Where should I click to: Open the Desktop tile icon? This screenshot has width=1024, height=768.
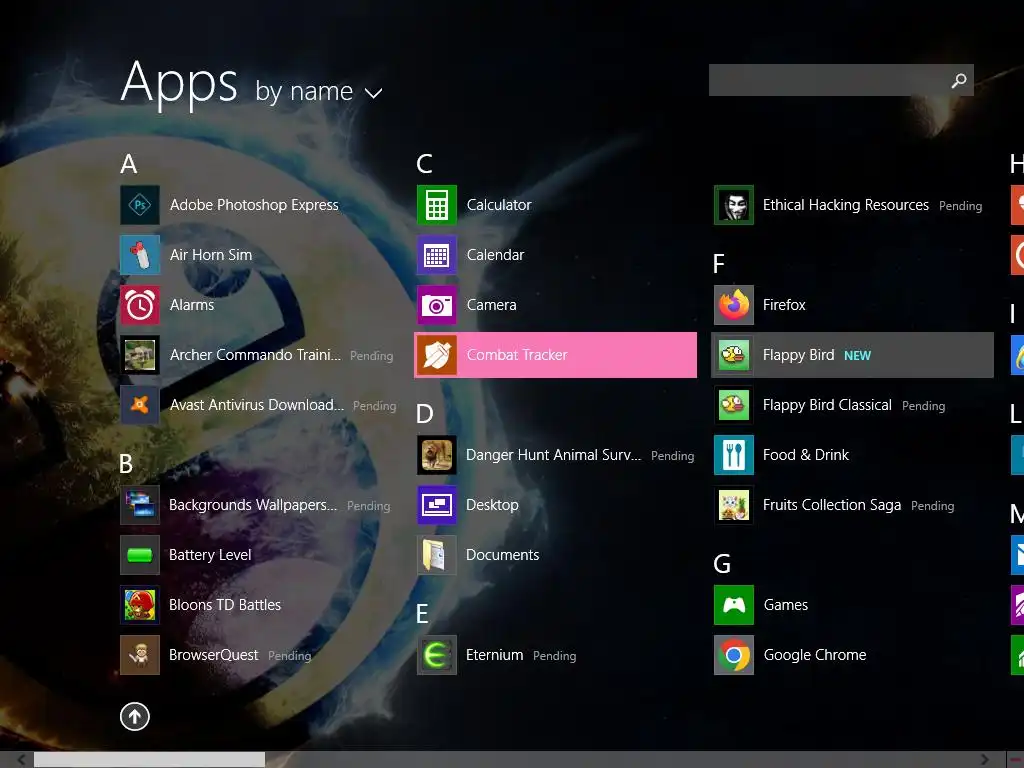[437, 505]
